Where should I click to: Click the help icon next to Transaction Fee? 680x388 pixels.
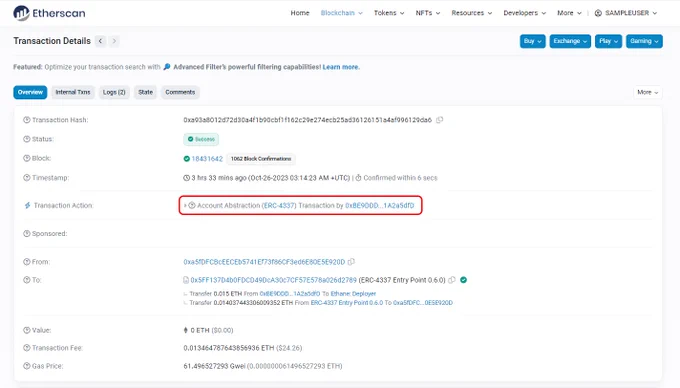(27, 348)
